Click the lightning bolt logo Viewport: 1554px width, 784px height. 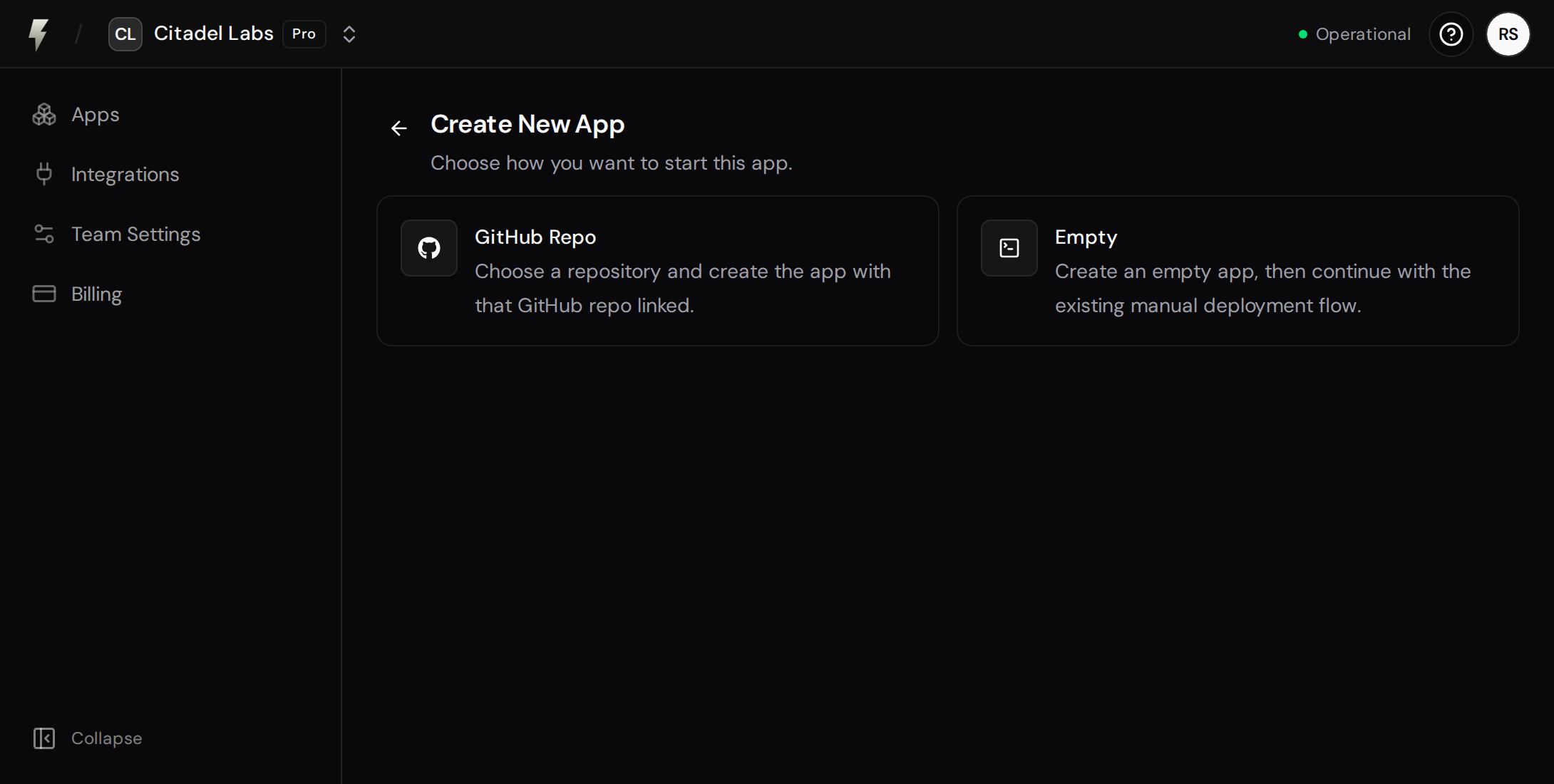[38, 34]
